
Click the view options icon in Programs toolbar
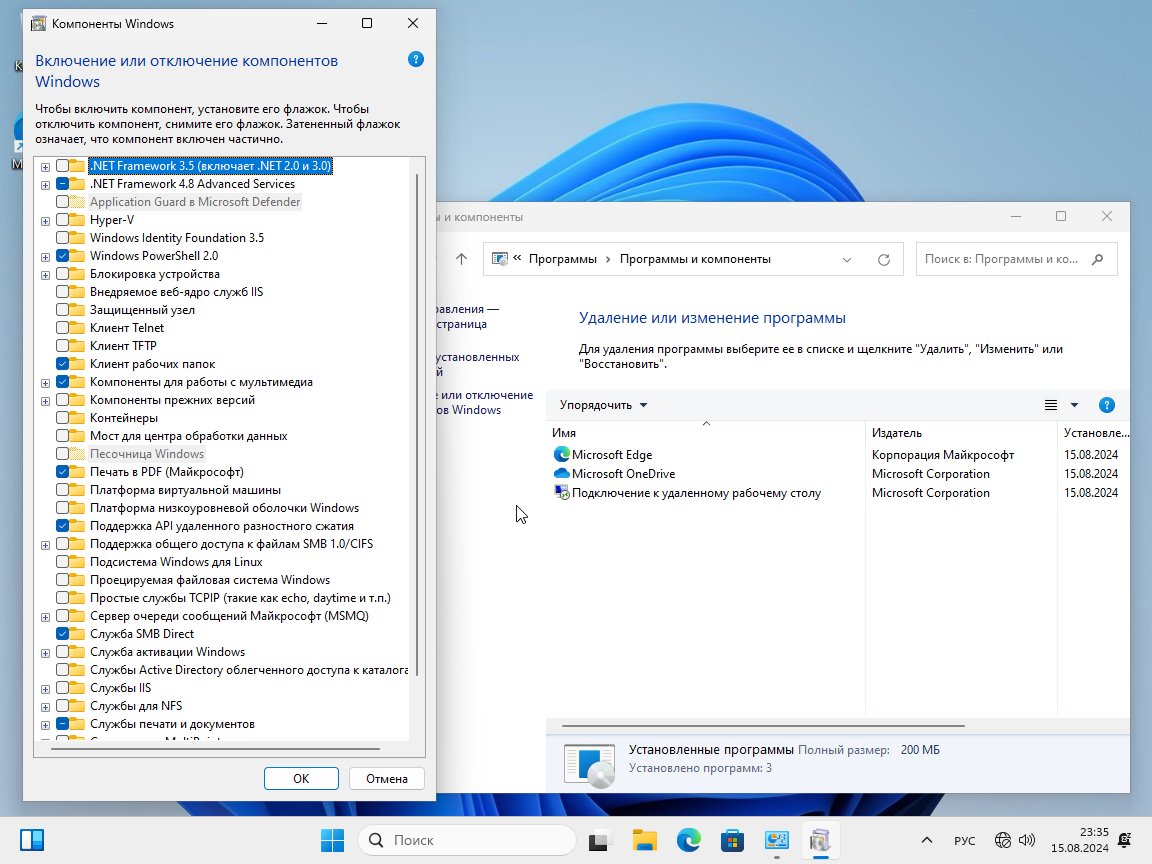click(x=1050, y=405)
